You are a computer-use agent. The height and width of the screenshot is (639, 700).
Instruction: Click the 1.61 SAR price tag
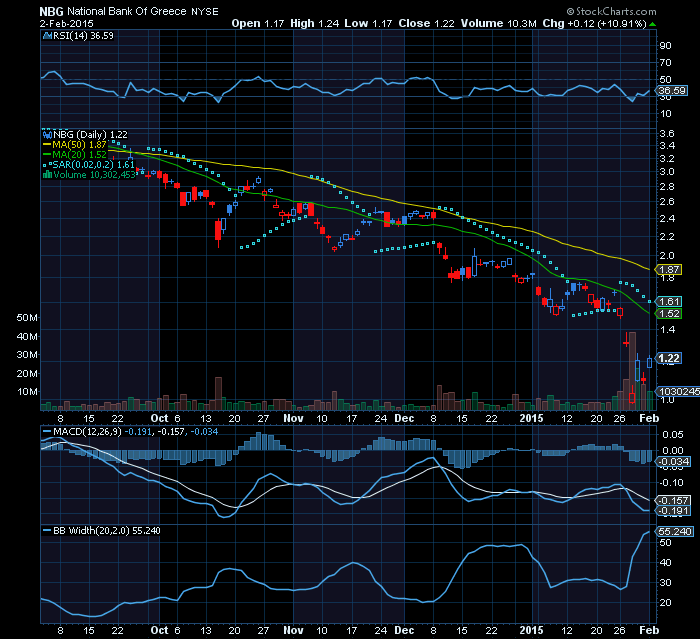[668, 302]
